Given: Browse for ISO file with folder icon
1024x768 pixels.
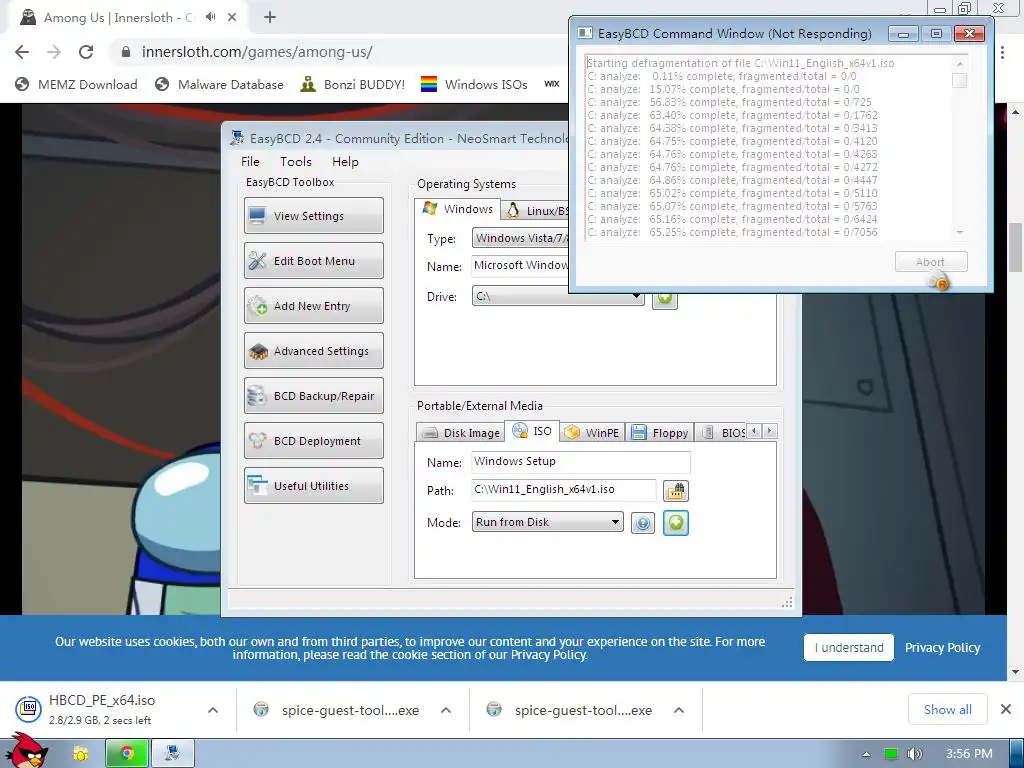Looking at the screenshot, I should [x=675, y=490].
